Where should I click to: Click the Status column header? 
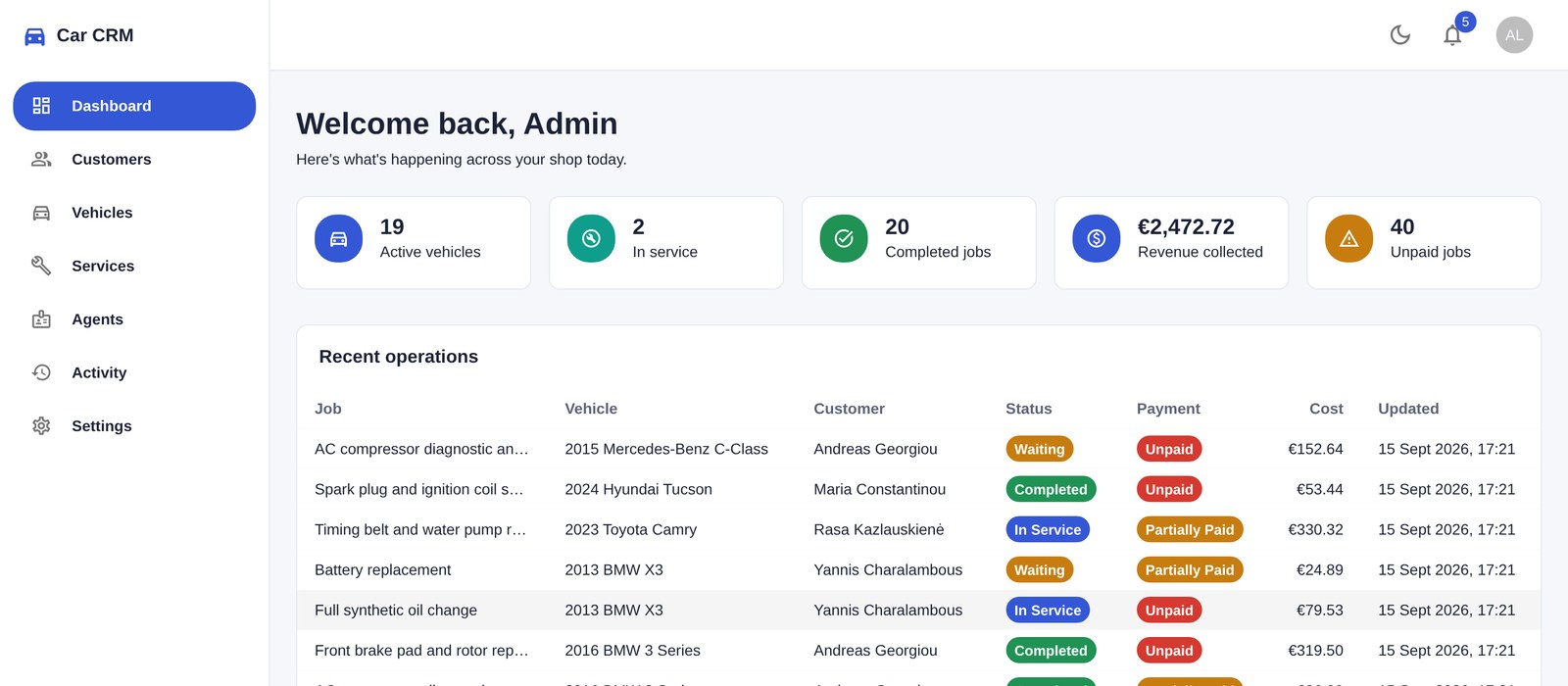(x=1029, y=409)
